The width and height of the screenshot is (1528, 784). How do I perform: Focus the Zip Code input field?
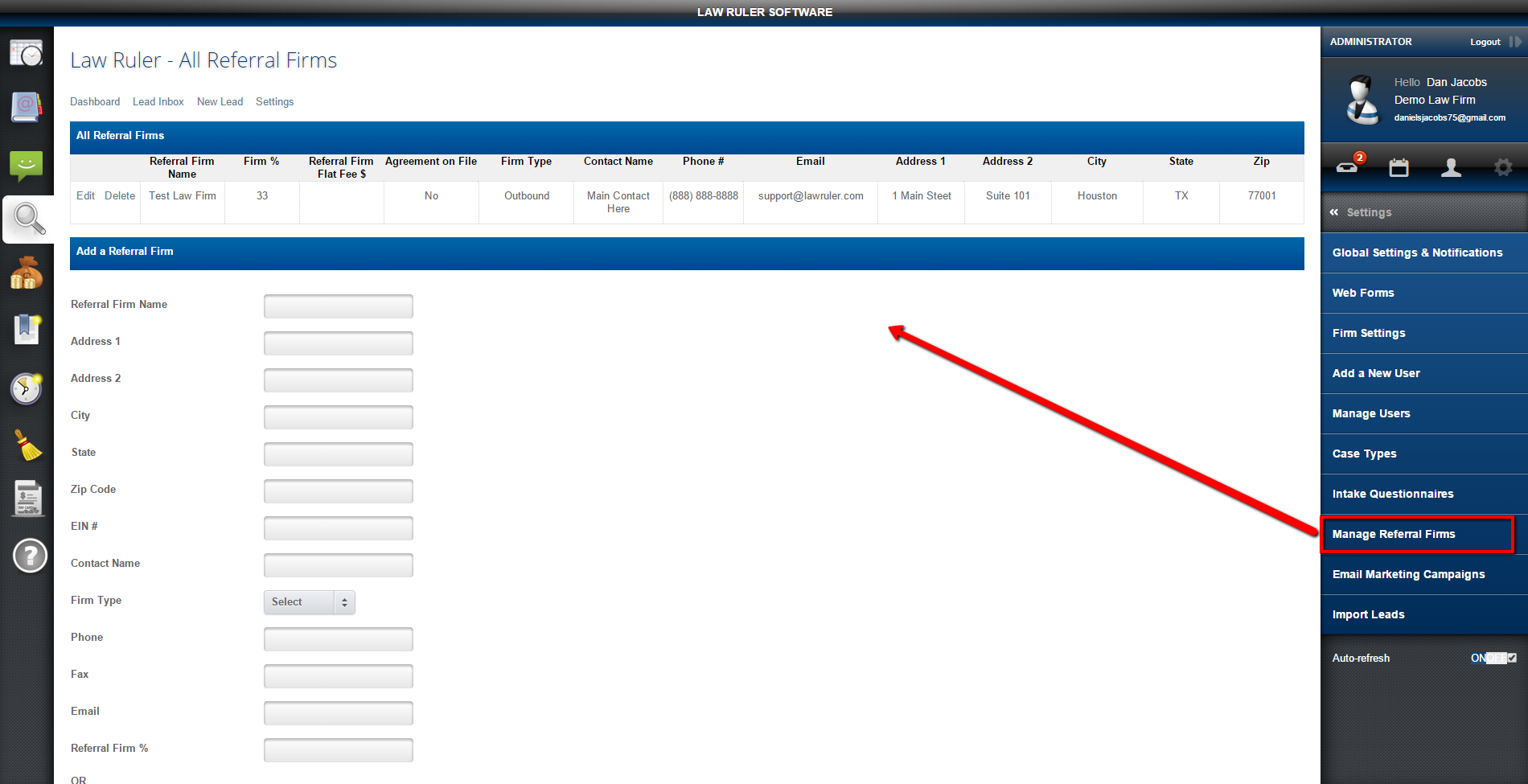pos(339,491)
